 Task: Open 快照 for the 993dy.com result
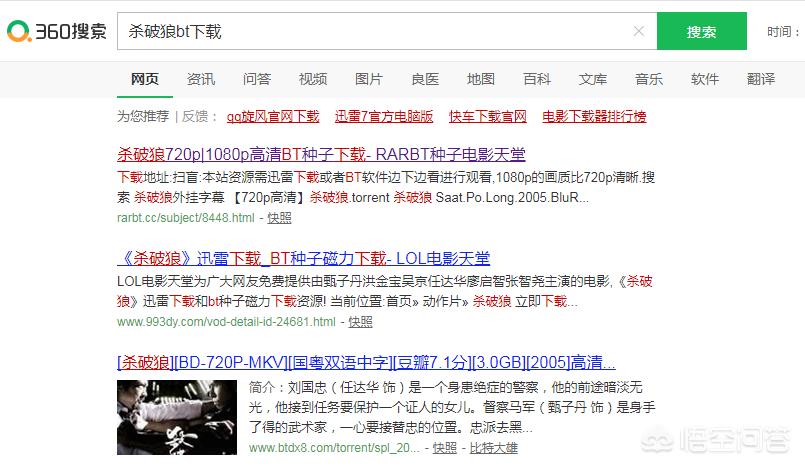point(360,322)
